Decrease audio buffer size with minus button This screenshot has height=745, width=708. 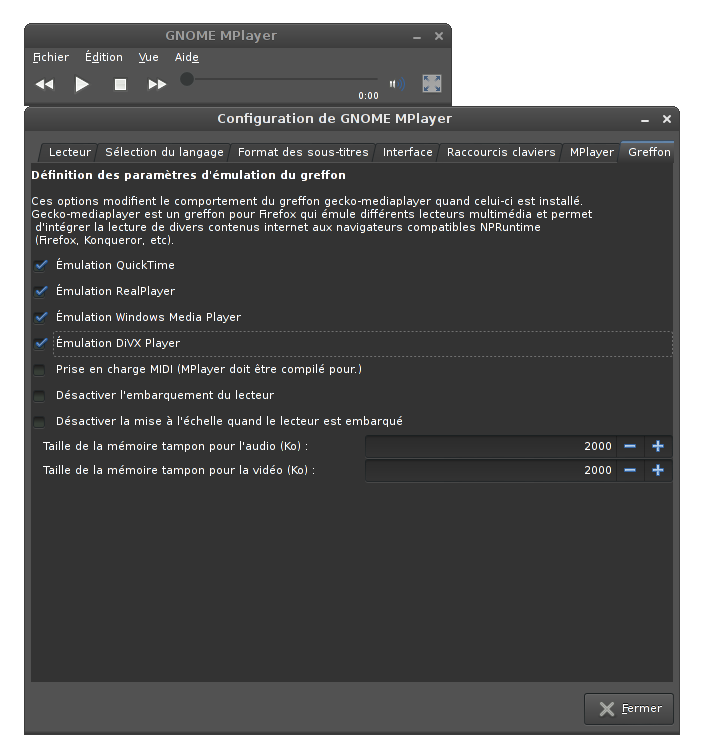click(x=630, y=447)
